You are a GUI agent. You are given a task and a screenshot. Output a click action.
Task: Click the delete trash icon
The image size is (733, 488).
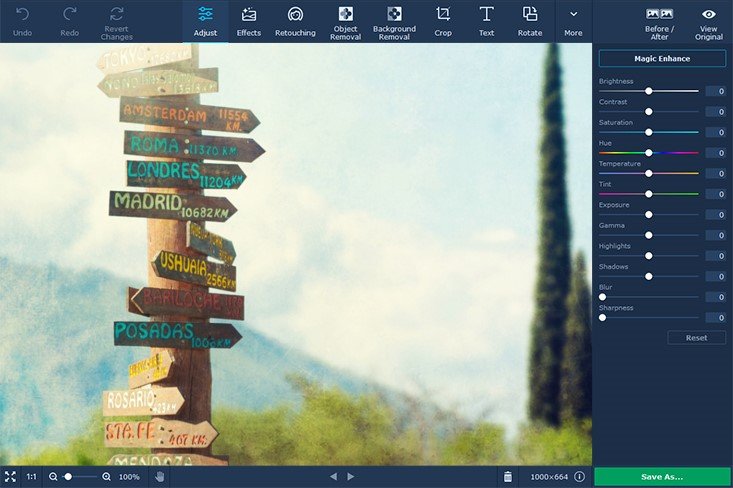pos(508,477)
